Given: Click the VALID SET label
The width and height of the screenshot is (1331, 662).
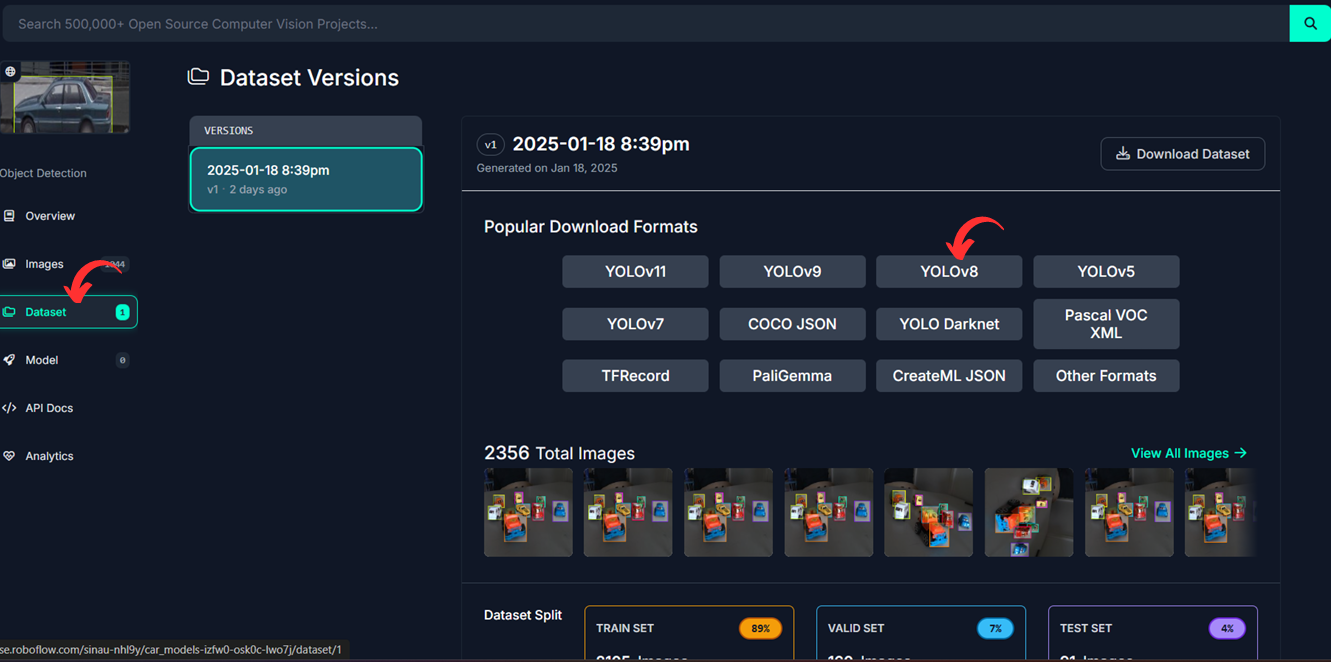Looking at the screenshot, I should (857, 629).
